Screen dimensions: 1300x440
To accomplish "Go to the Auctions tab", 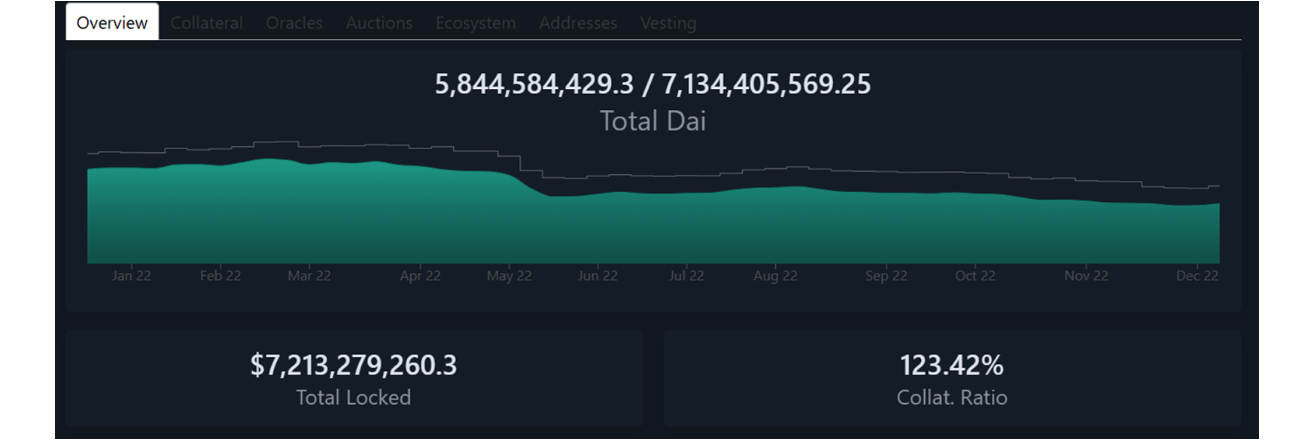I will (379, 23).
